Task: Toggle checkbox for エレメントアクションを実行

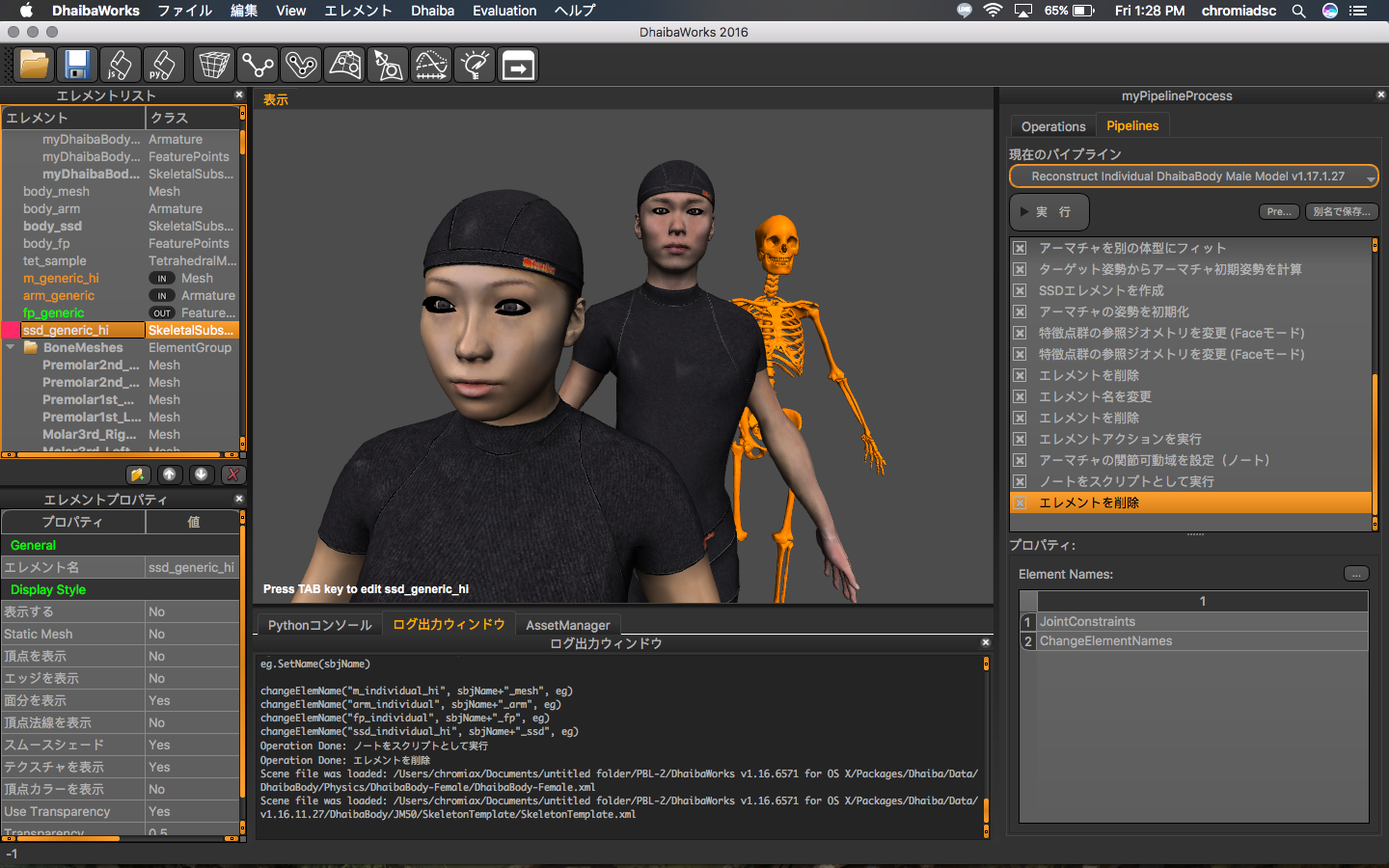Action: coord(1020,439)
